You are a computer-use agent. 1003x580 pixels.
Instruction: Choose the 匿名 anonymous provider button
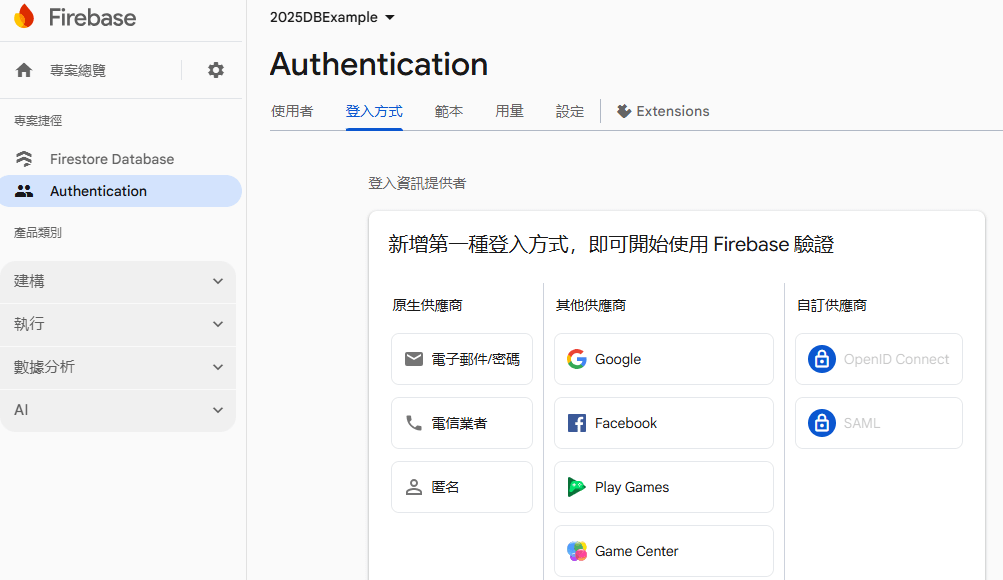point(462,487)
